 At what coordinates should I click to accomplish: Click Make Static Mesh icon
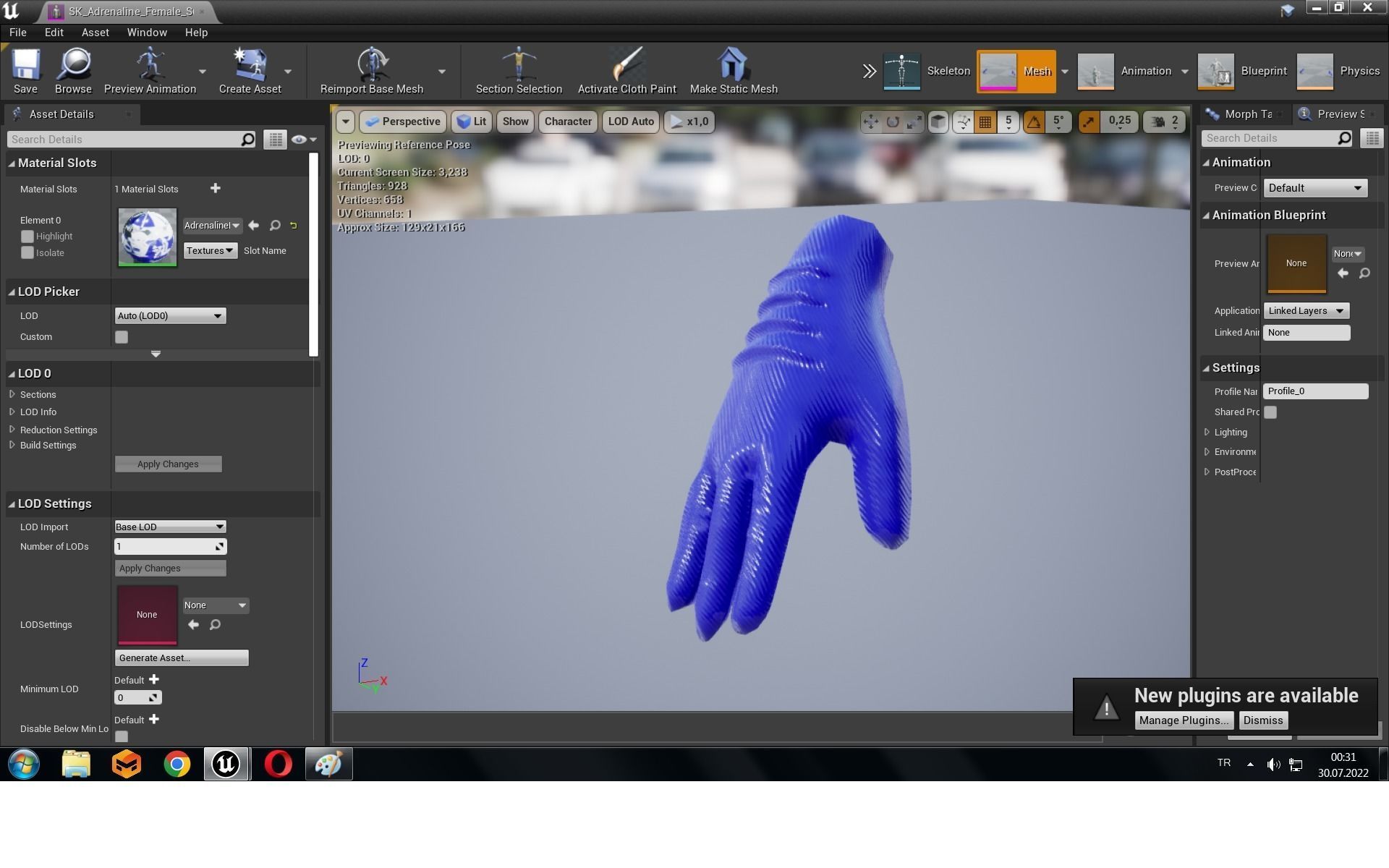tap(733, 65)
